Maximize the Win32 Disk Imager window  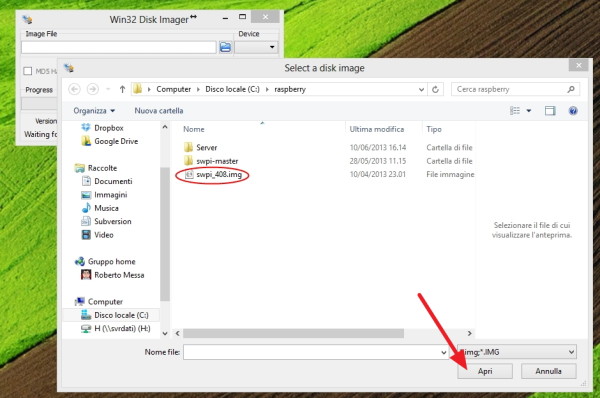click(x=242, y=17)
